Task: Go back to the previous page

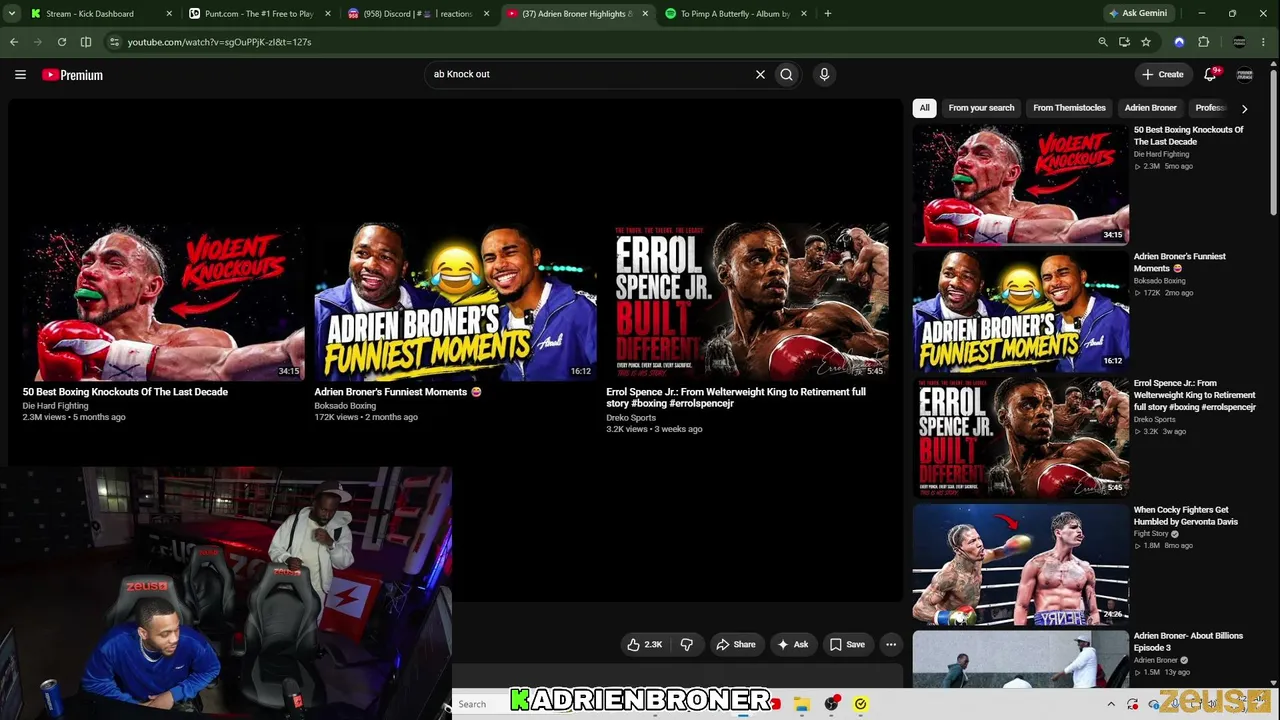Action: (x=14, y=42)
